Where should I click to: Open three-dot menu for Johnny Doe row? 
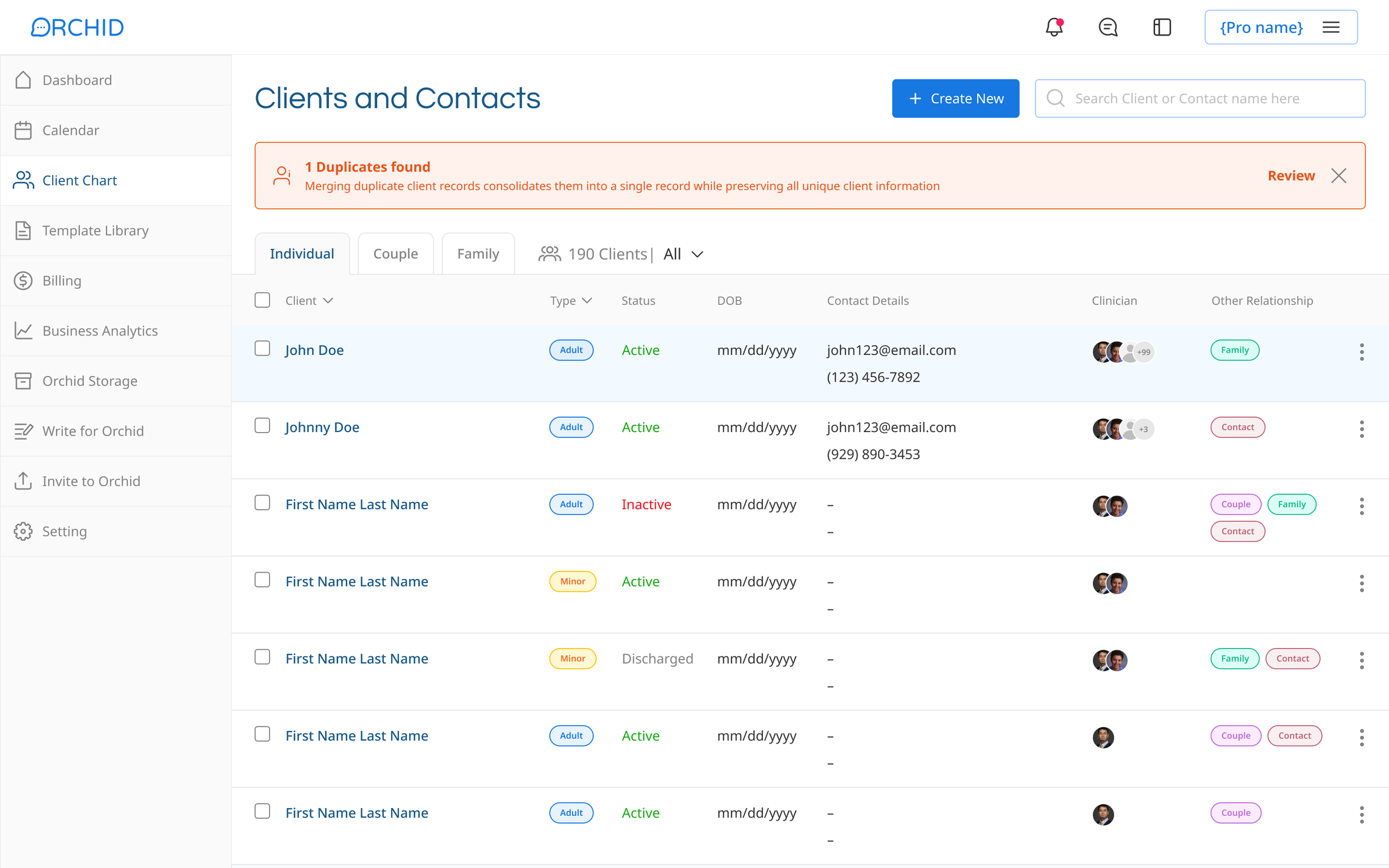1361,429
